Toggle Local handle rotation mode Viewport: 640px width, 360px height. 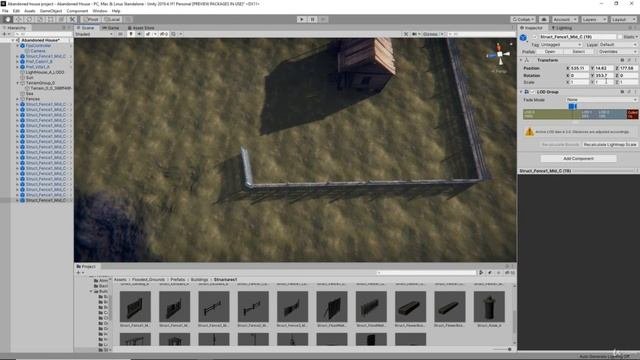[111, 19]
